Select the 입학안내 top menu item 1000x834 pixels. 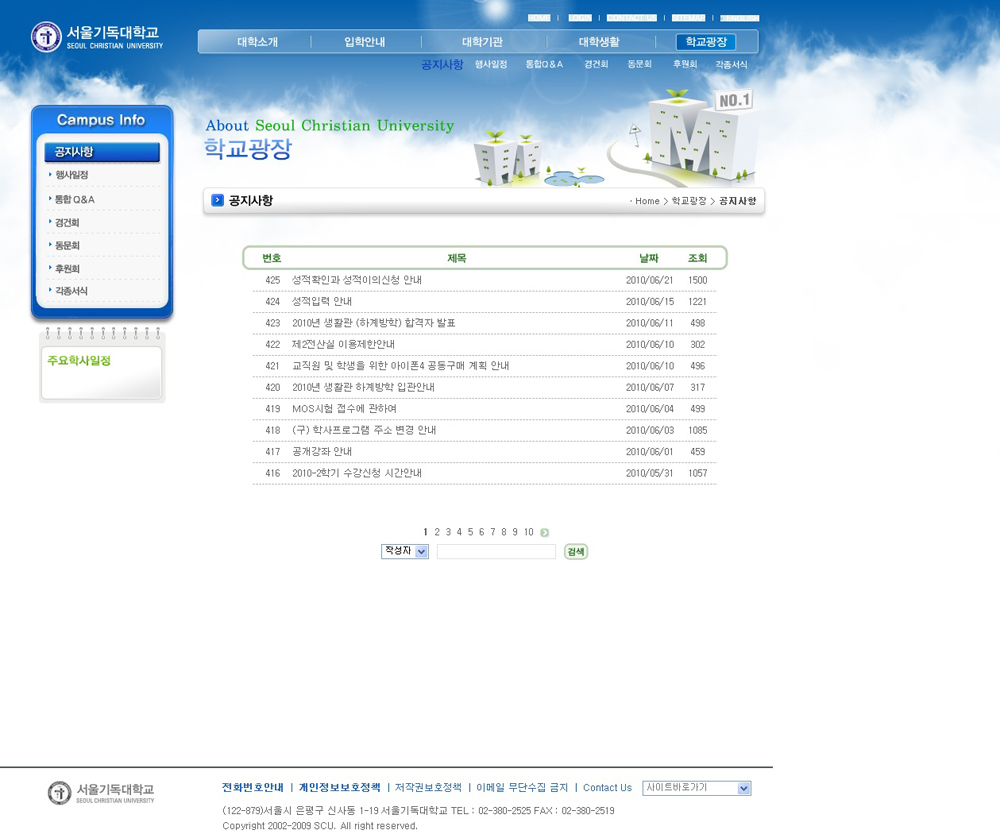(x=365, y=42)
